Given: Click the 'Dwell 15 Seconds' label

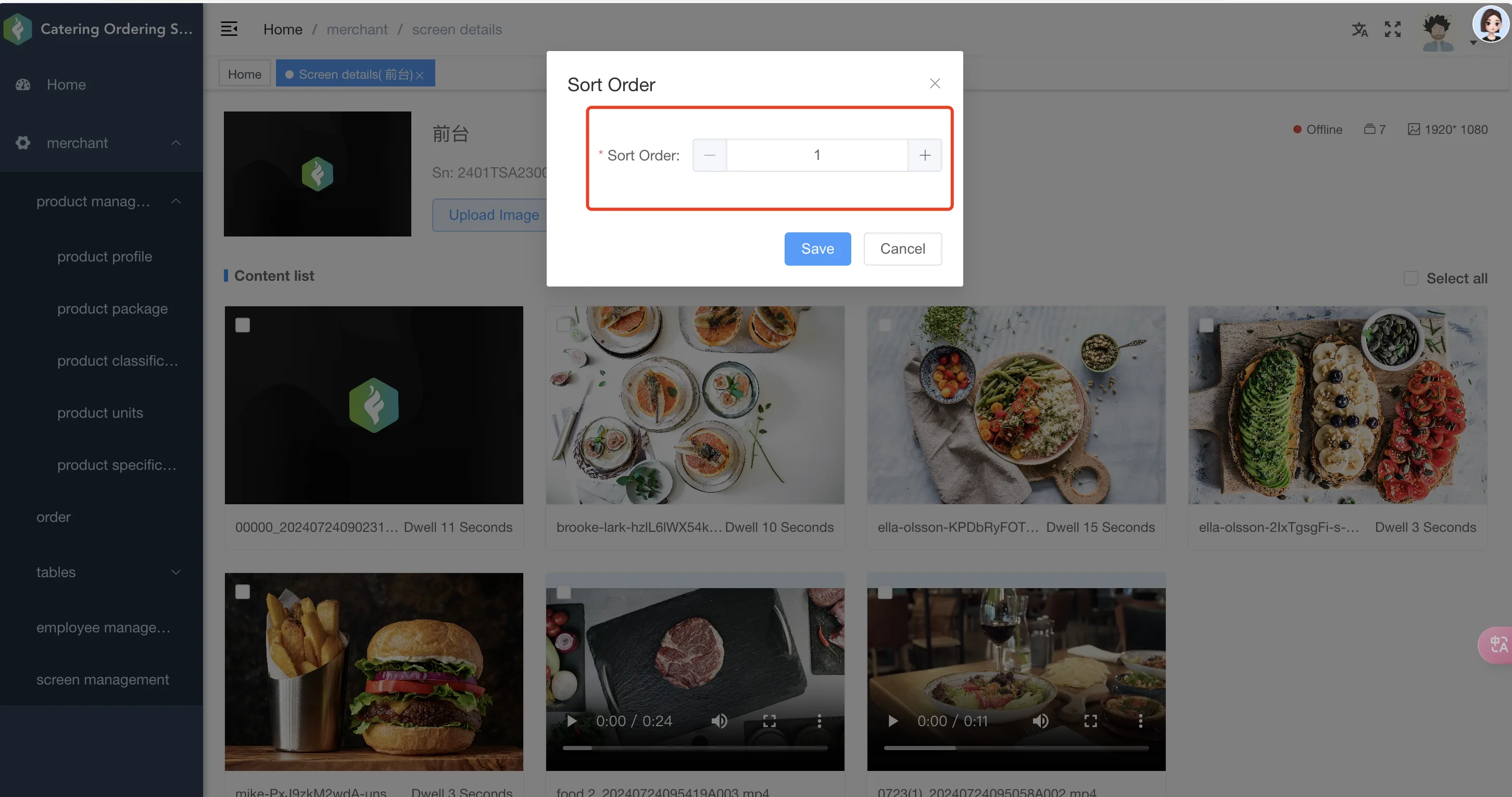Looking at the screenshot, I should tap(1100, 527).
